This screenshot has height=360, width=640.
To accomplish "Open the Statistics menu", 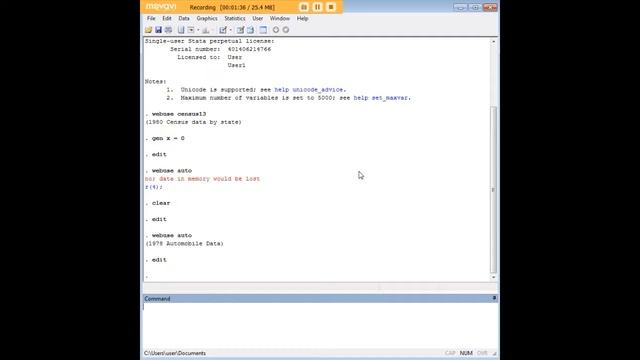I will coord(235,18).
